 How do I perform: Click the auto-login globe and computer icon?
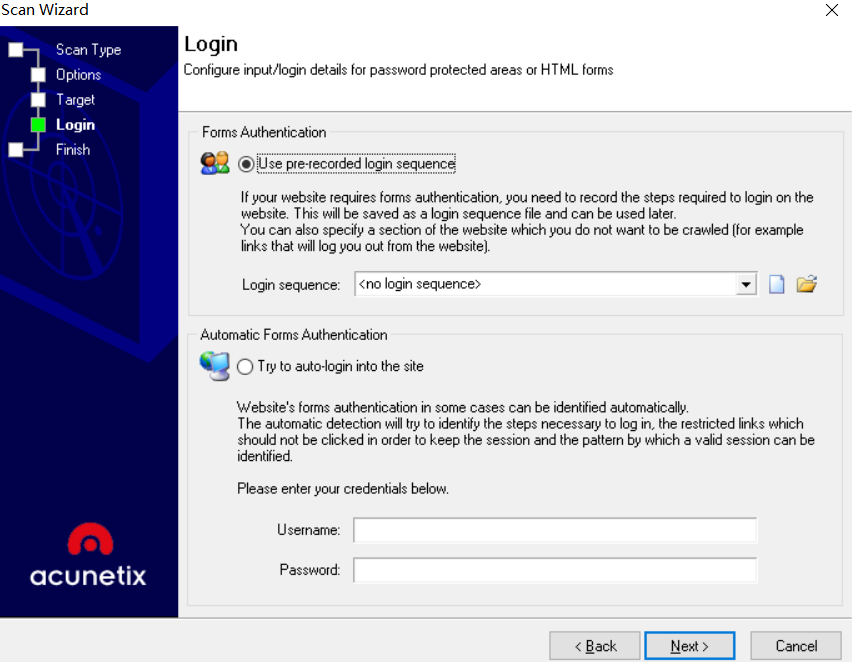coord(215,366)
